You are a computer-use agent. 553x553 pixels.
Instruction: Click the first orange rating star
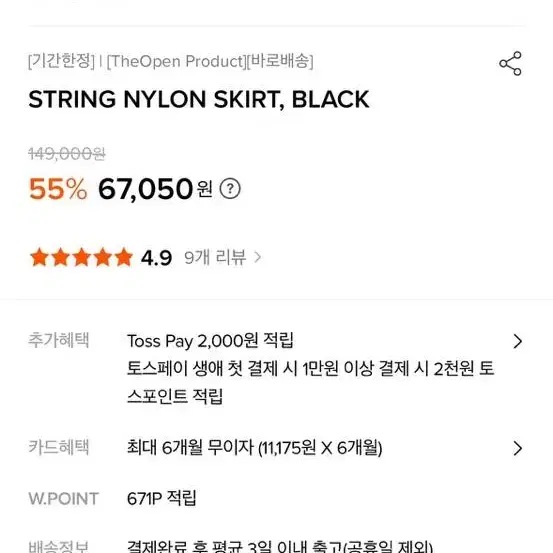coord(39,257)
